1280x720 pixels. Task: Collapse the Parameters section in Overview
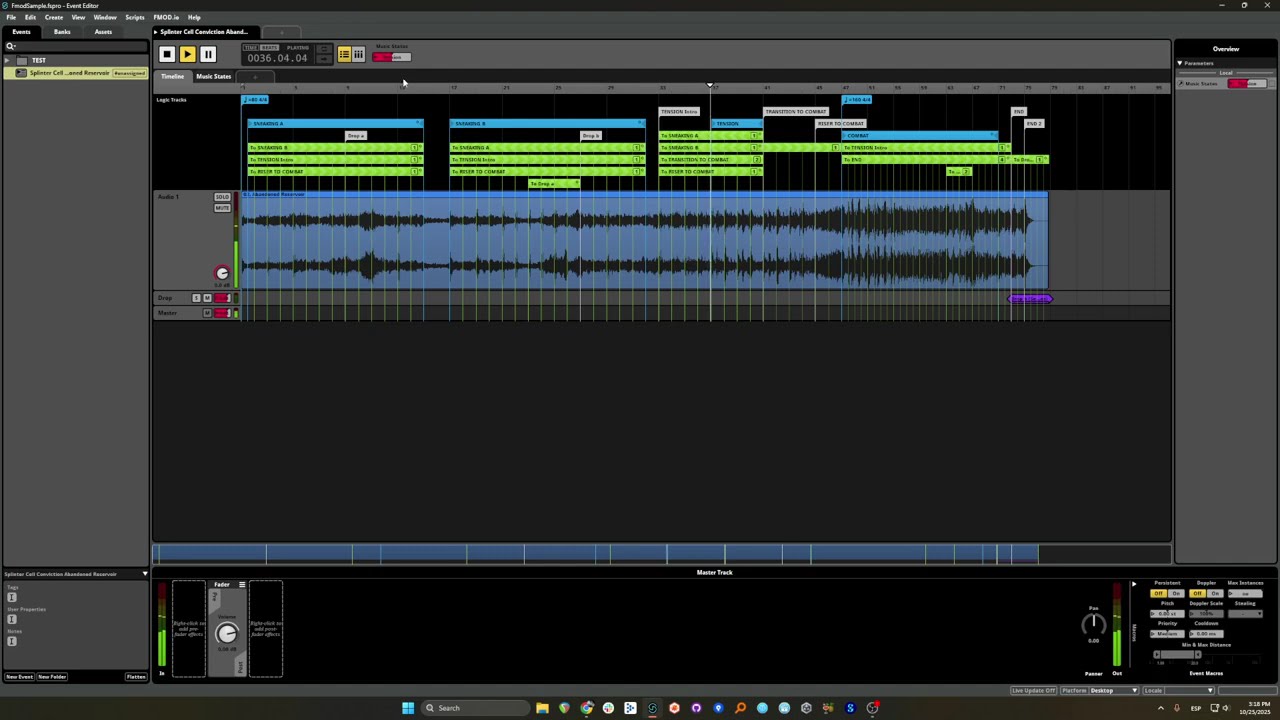(1180, 63)
